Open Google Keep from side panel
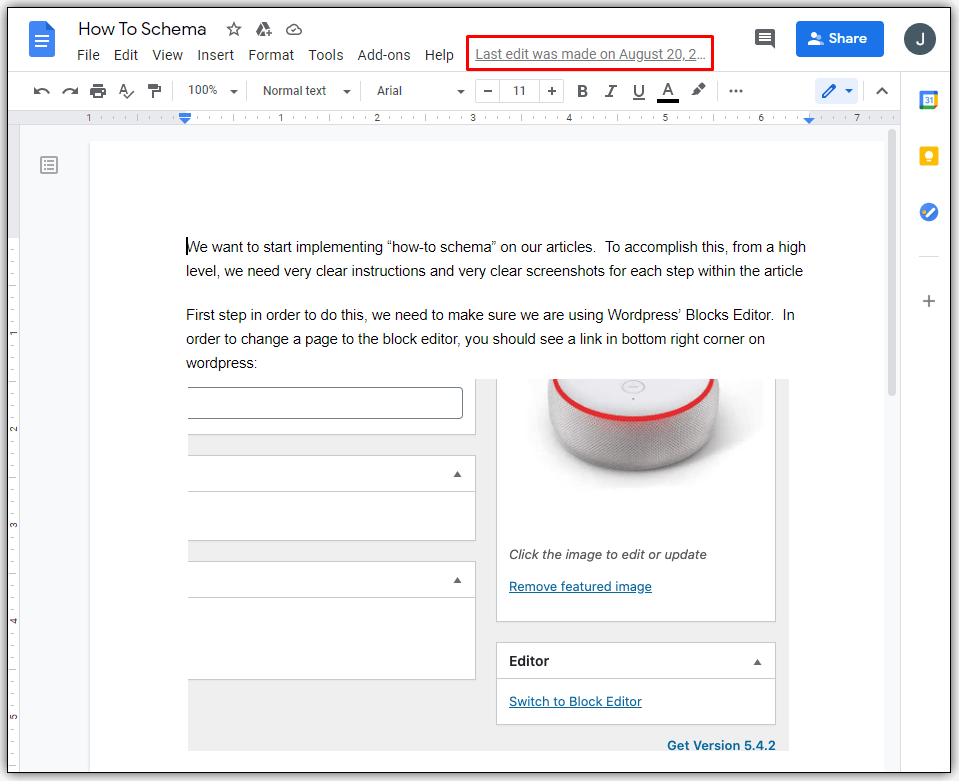Screen dimensions: 959x781 click(929, 156)
